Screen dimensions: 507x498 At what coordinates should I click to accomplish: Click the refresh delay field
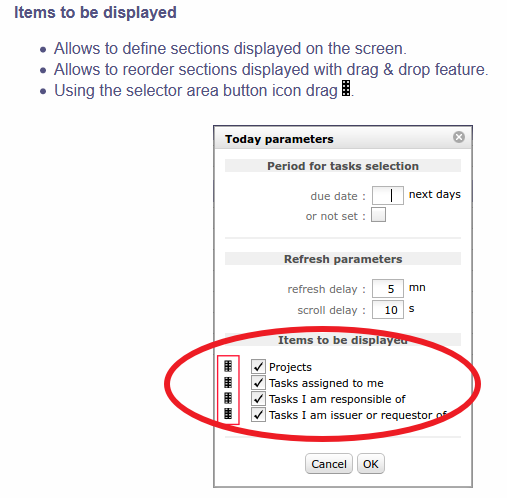coord(388,288)
